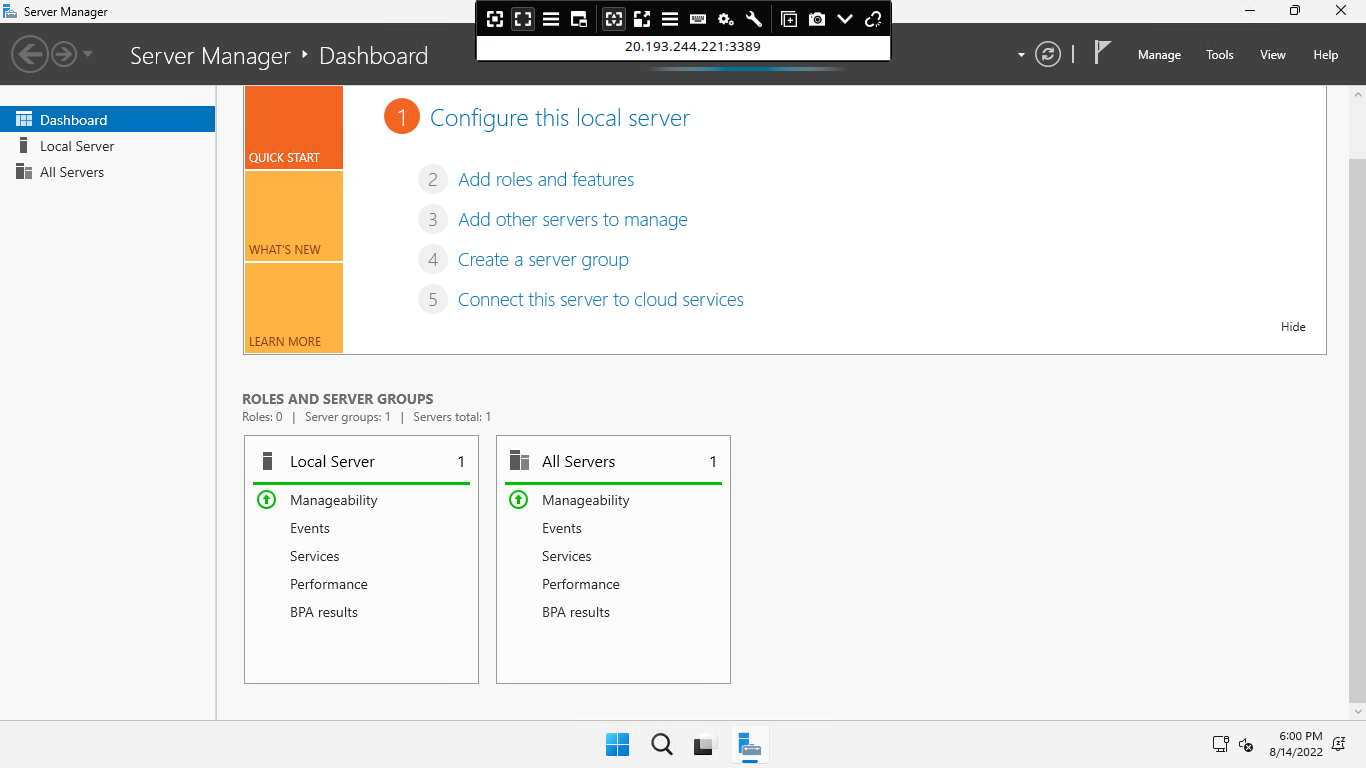Click Add roles and features link
The height and width of the screenshot is (768, 1366).
(546, 180)
